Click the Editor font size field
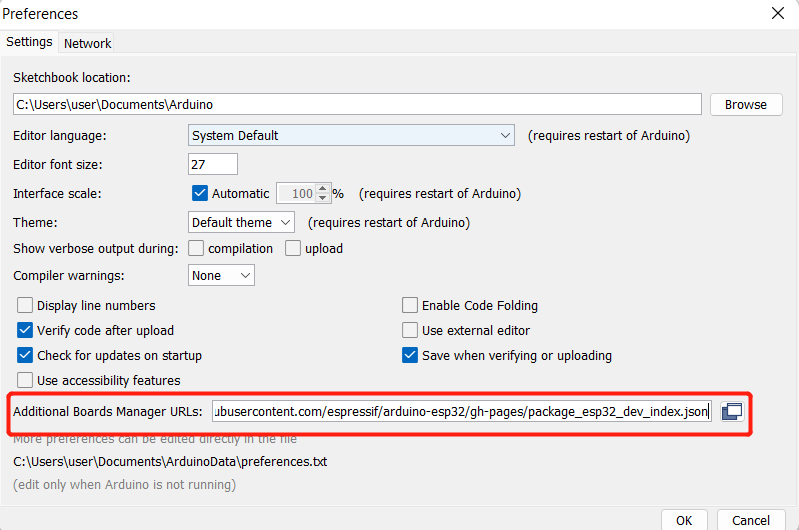The width and height of the screenshot is (799, 530). click(x=212, y=164)
